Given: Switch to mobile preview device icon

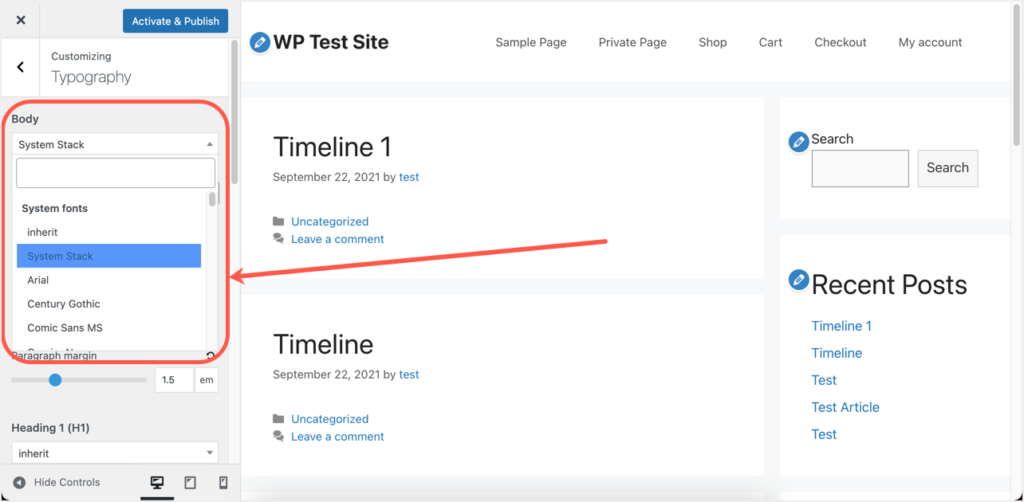Looking at the screenshot, I should (x=222, y=483).
